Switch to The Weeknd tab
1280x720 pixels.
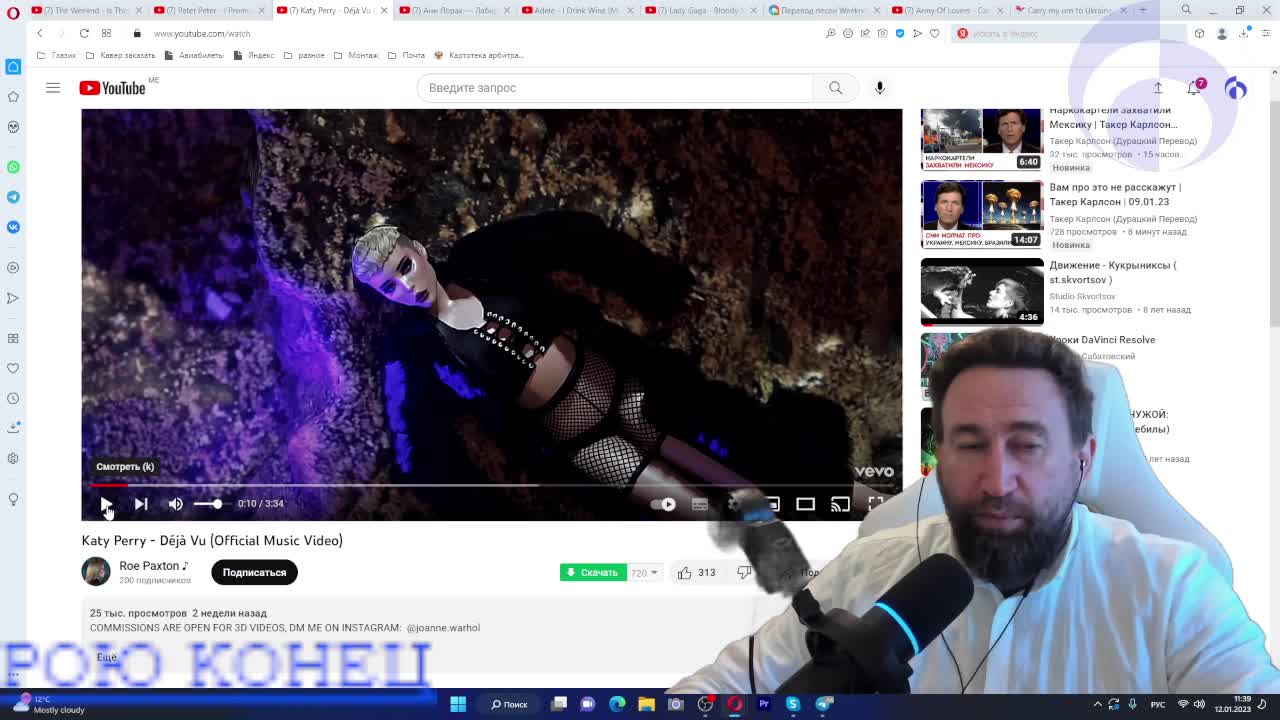pos(85,10)
